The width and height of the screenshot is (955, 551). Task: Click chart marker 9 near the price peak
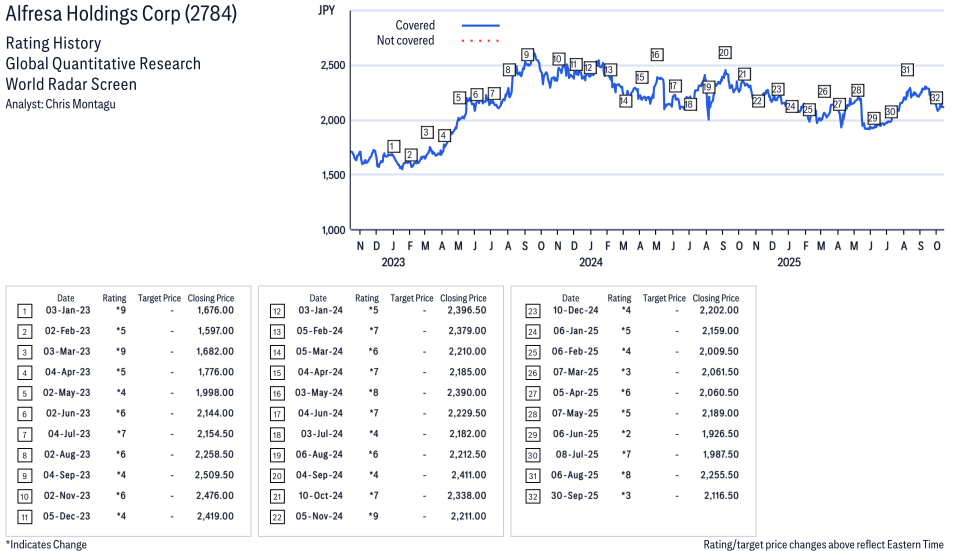pos(526,55)
